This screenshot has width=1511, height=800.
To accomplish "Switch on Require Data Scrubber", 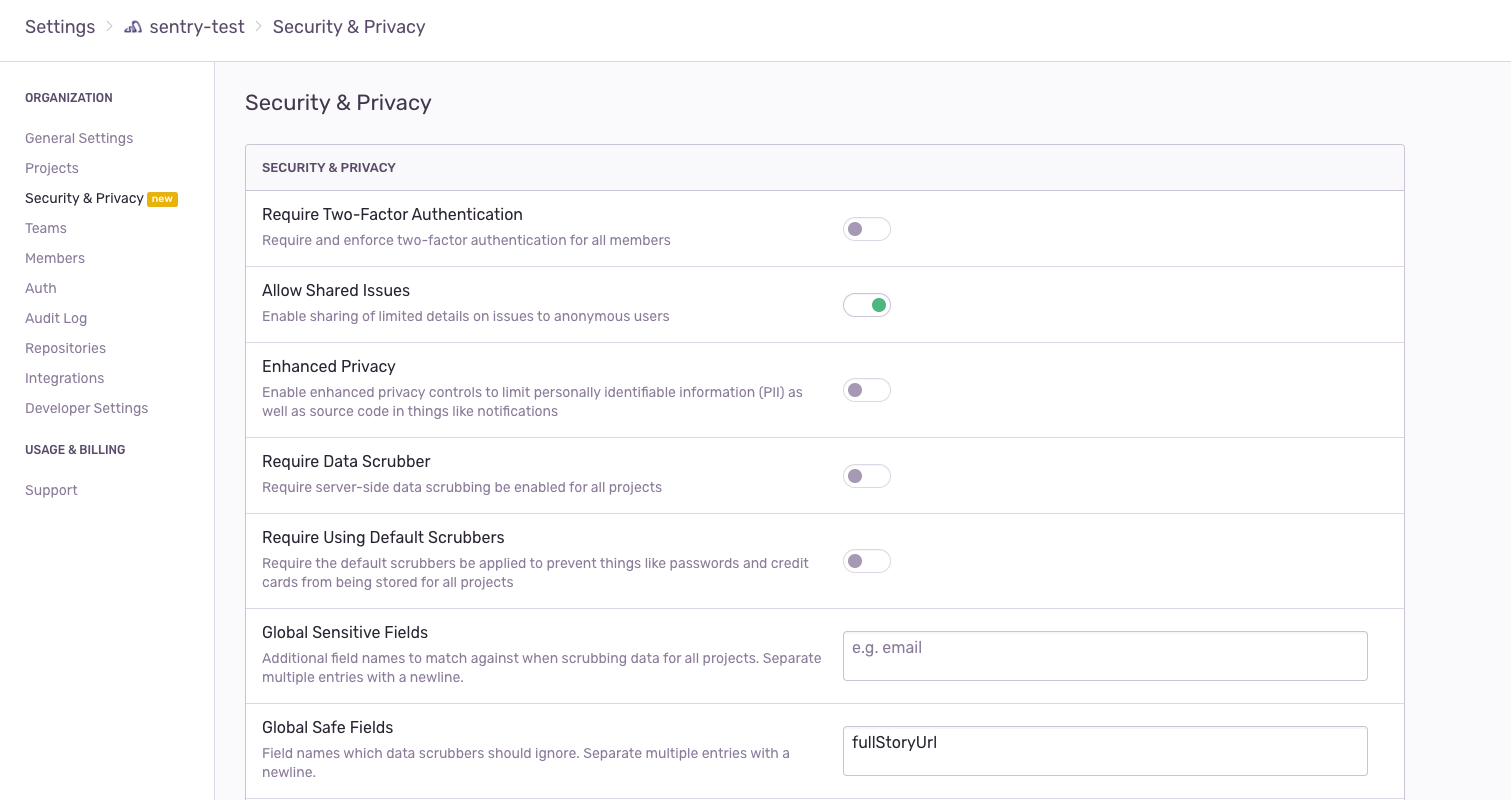I will [x=866, y=476].
